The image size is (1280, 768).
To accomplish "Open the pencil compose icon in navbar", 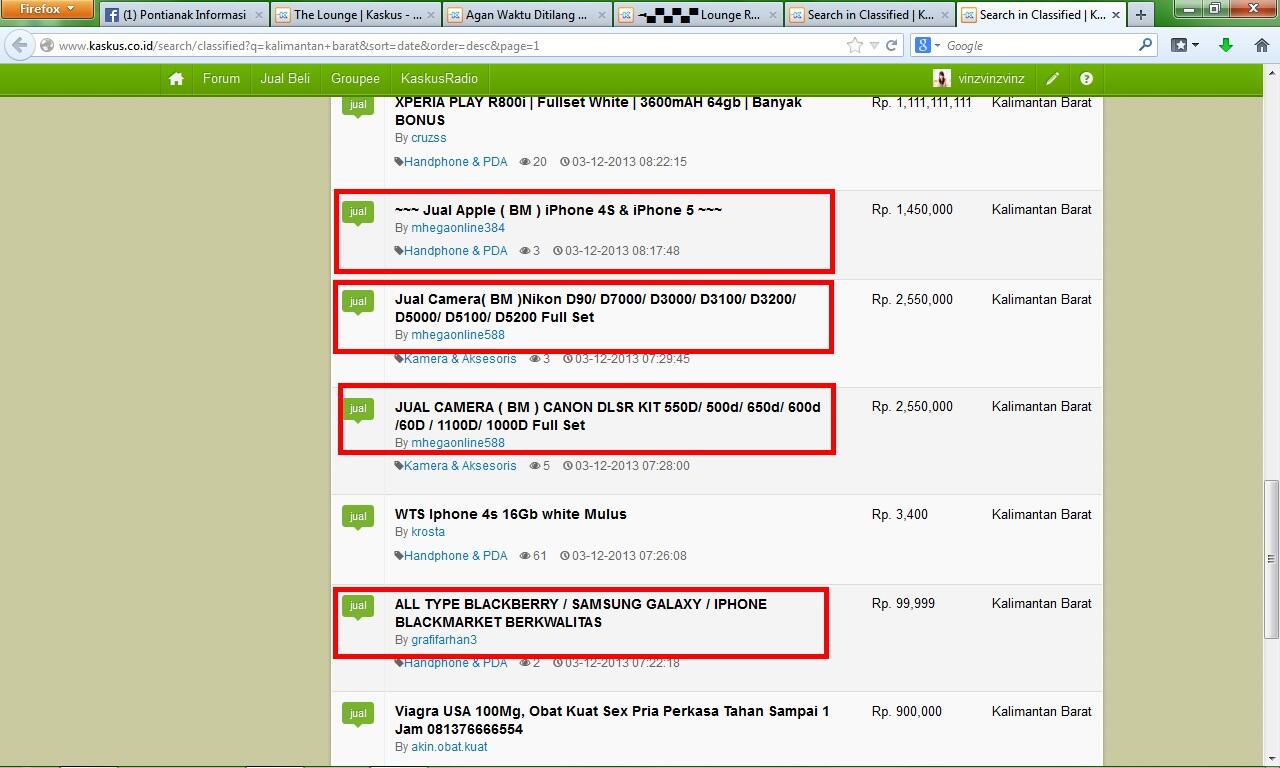I will coord(1053,79).
